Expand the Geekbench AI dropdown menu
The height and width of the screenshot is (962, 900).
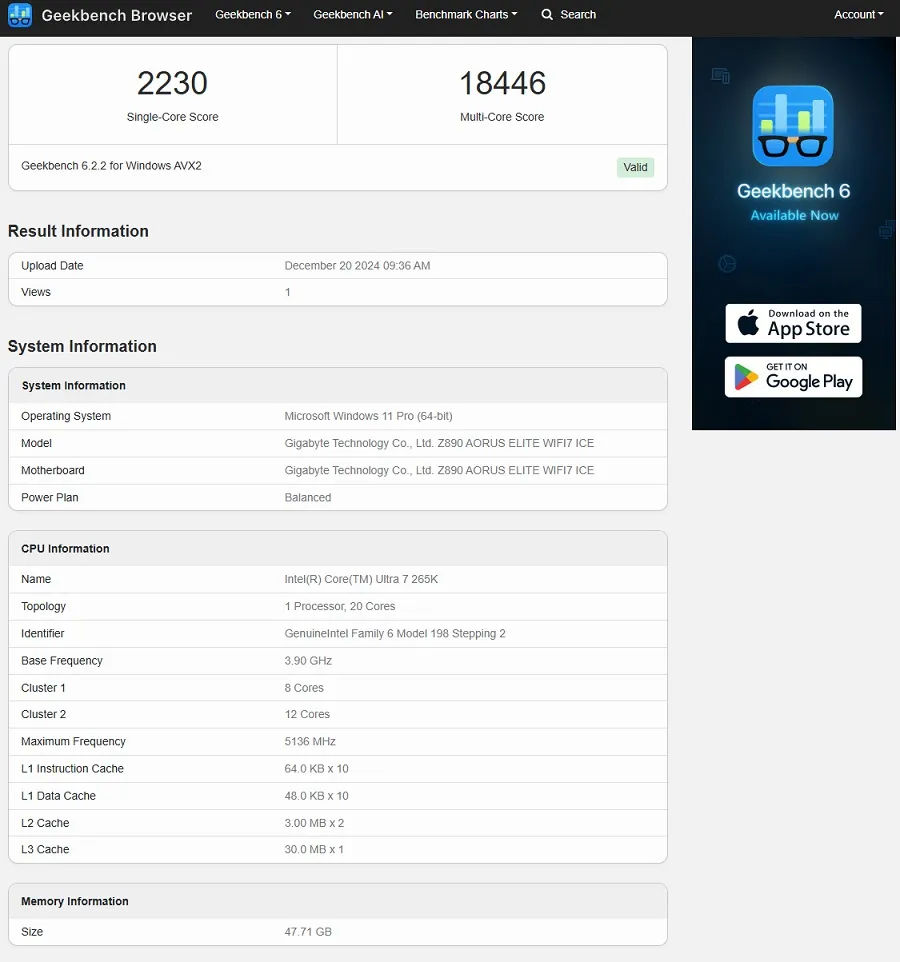pyautogui.click(x=353, y=14)
